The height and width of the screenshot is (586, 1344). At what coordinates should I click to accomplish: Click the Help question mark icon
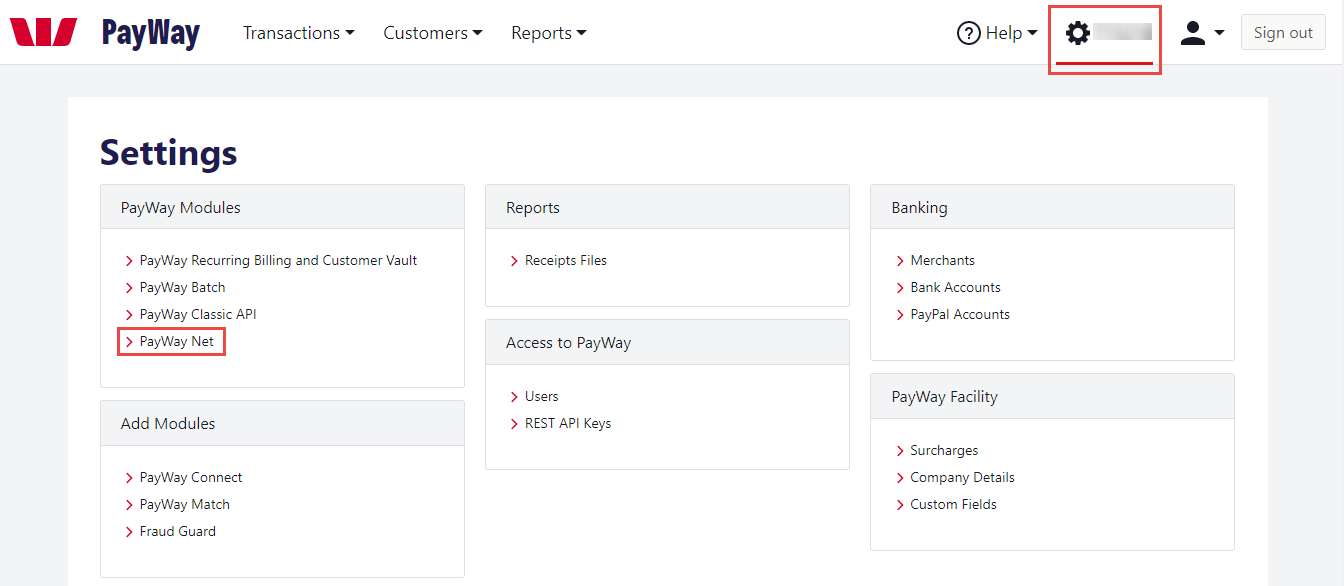[968, 32]
